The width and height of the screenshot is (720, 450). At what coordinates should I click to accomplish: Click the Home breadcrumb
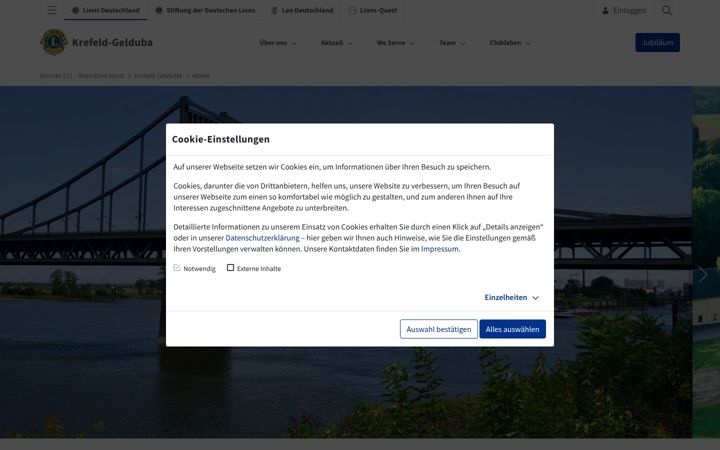201,75
